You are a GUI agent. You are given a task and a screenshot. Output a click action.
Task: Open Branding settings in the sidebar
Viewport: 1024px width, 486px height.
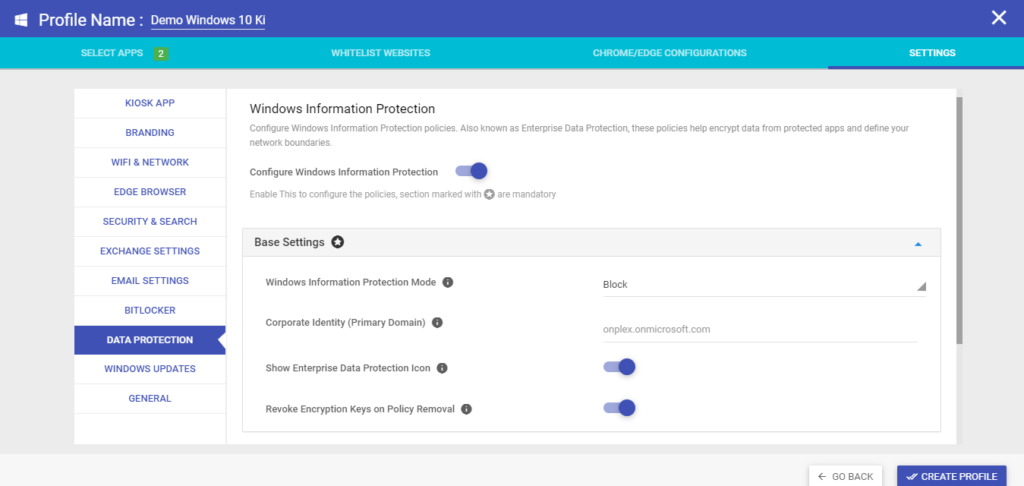[x=150, y=133]
